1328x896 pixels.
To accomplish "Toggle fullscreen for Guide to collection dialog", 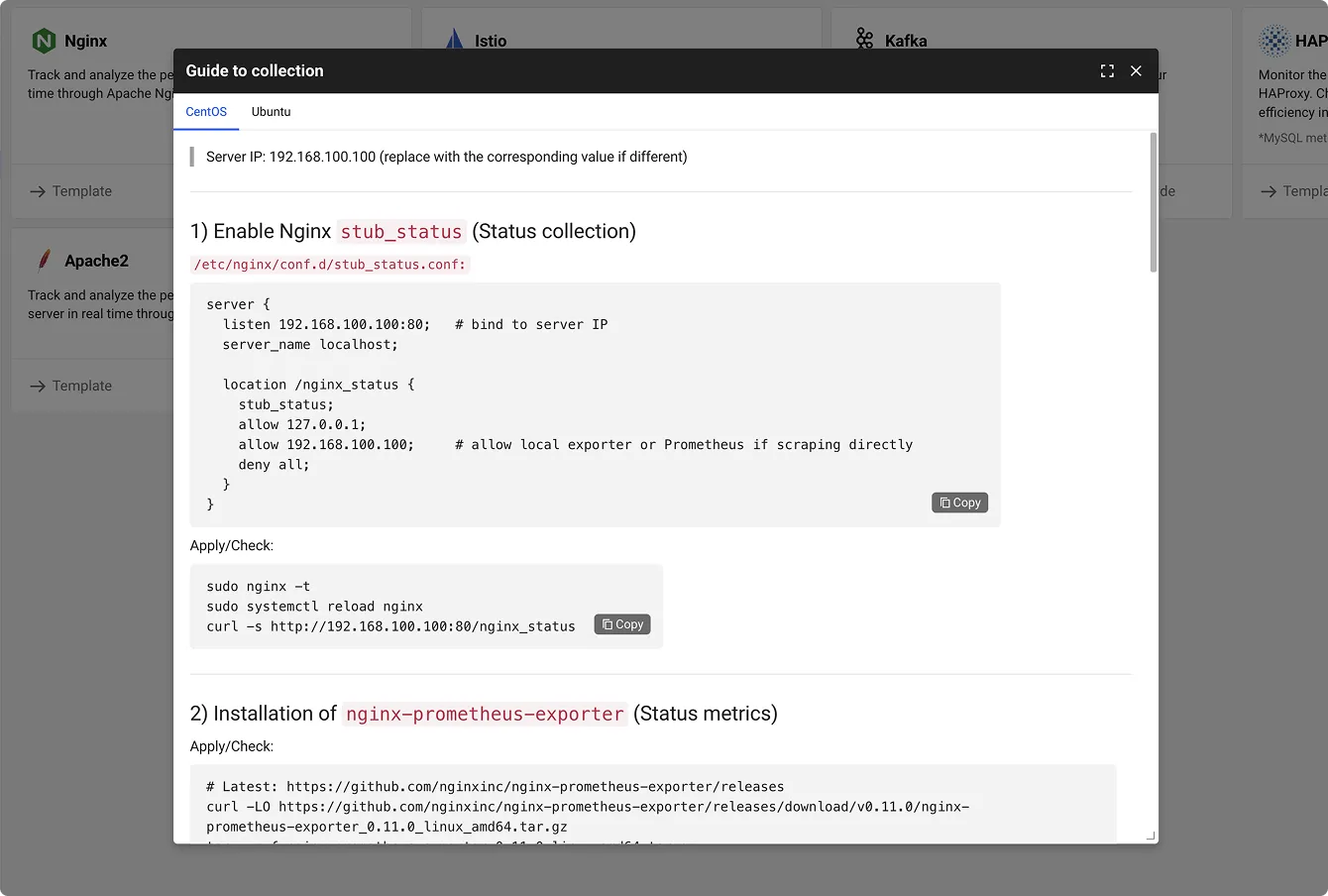I will pyautogui.click(x=1107, y=71).
